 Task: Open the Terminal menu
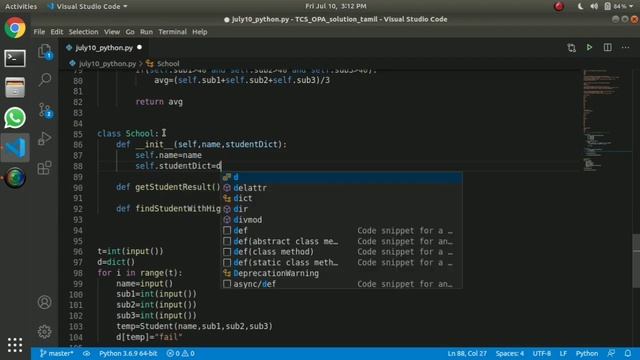click(x=172, y=32)
